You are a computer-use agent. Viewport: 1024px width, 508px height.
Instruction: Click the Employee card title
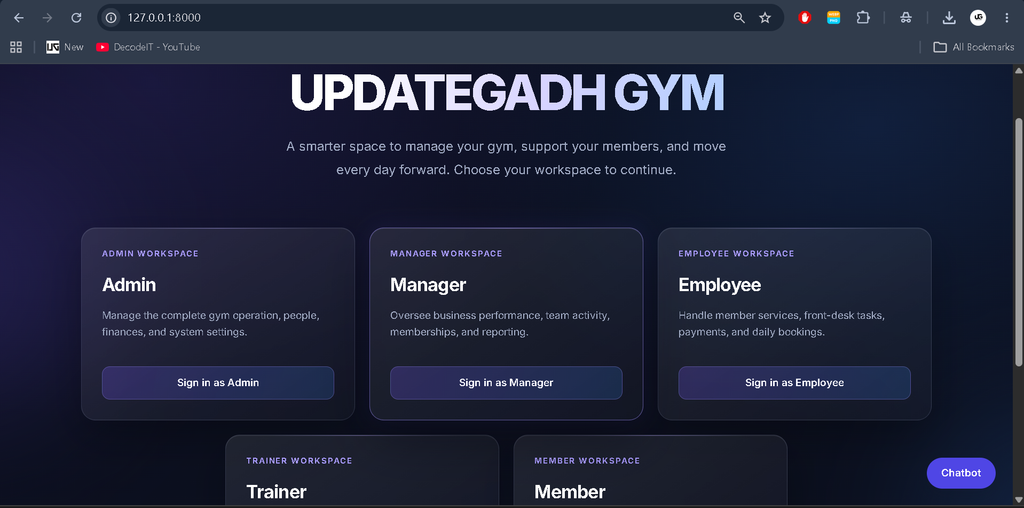719,285
